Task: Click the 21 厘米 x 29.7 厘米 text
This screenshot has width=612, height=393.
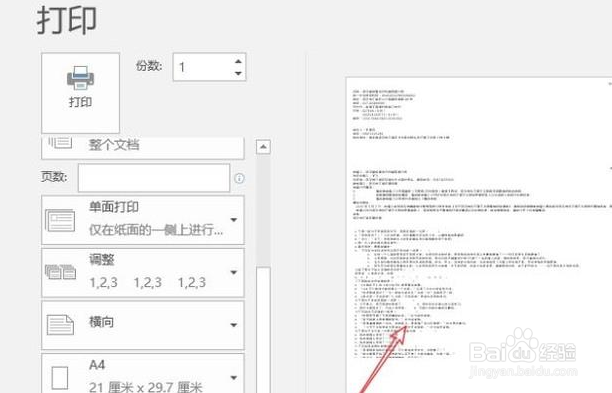Action: [146, 388]
